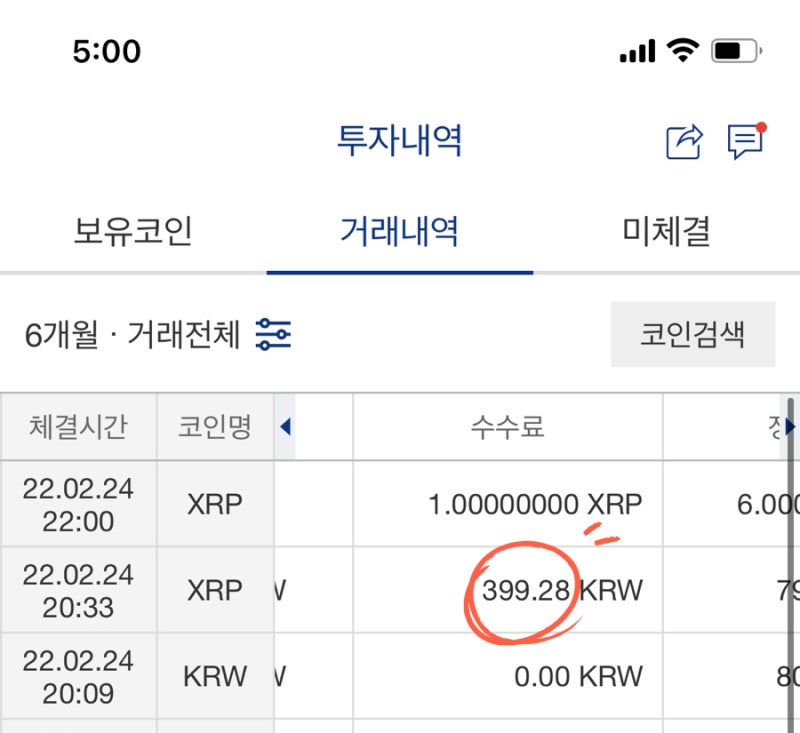Viewport: 800px width, 733px height.
Task: Grab the vertical scrollbar at the table's right edge
Action: click(791, 565)
